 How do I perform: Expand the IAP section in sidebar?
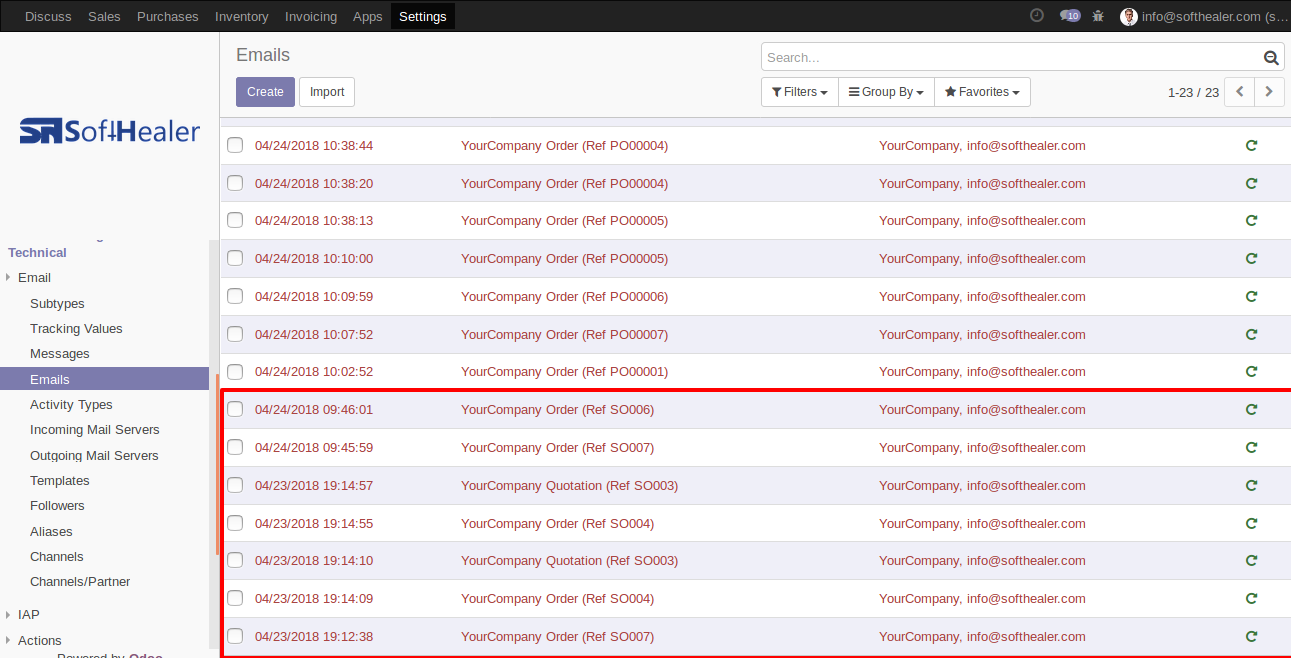click(x=22, y=615)
